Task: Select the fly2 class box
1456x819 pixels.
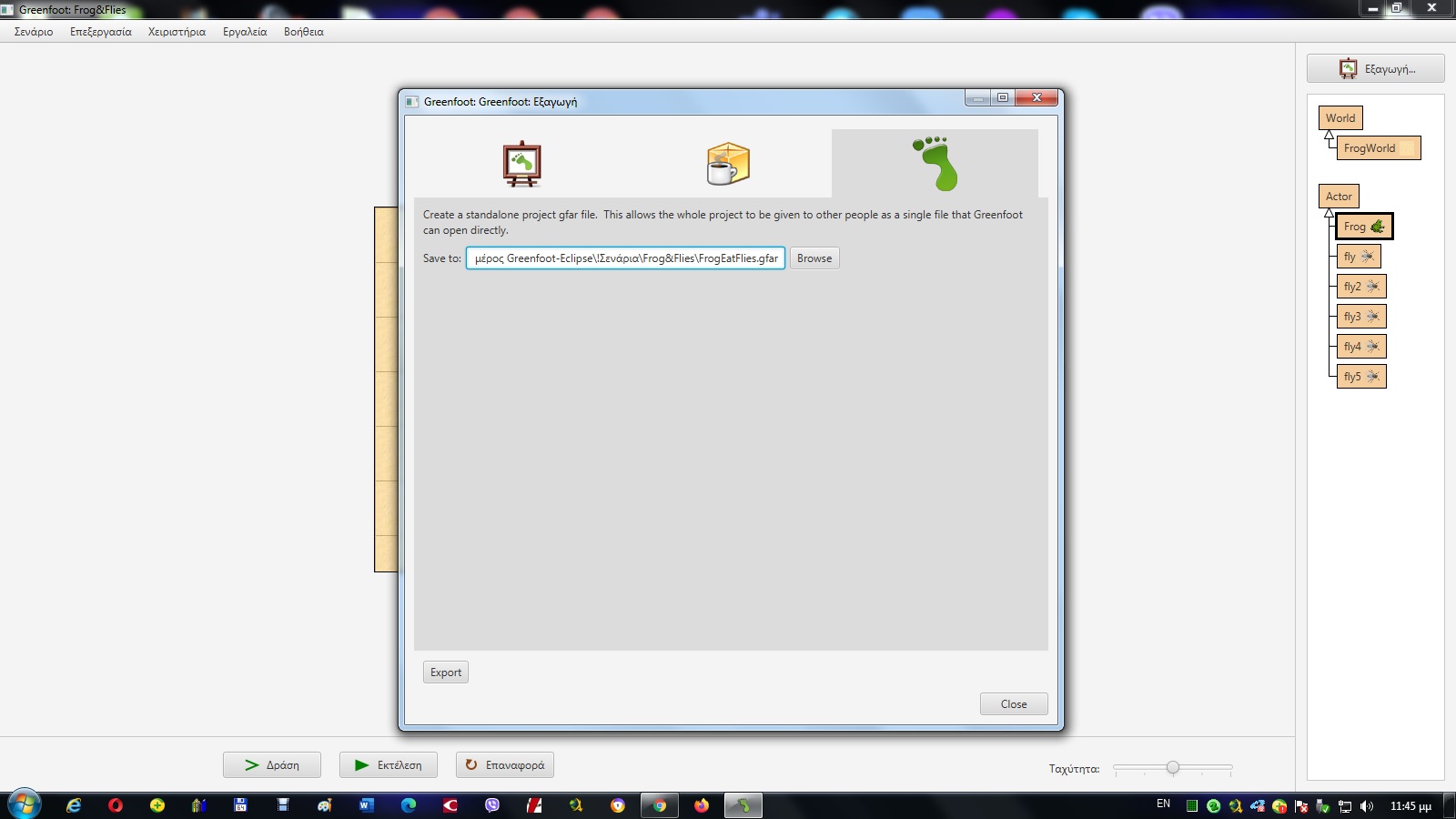Action: [x=1361, y=287]
